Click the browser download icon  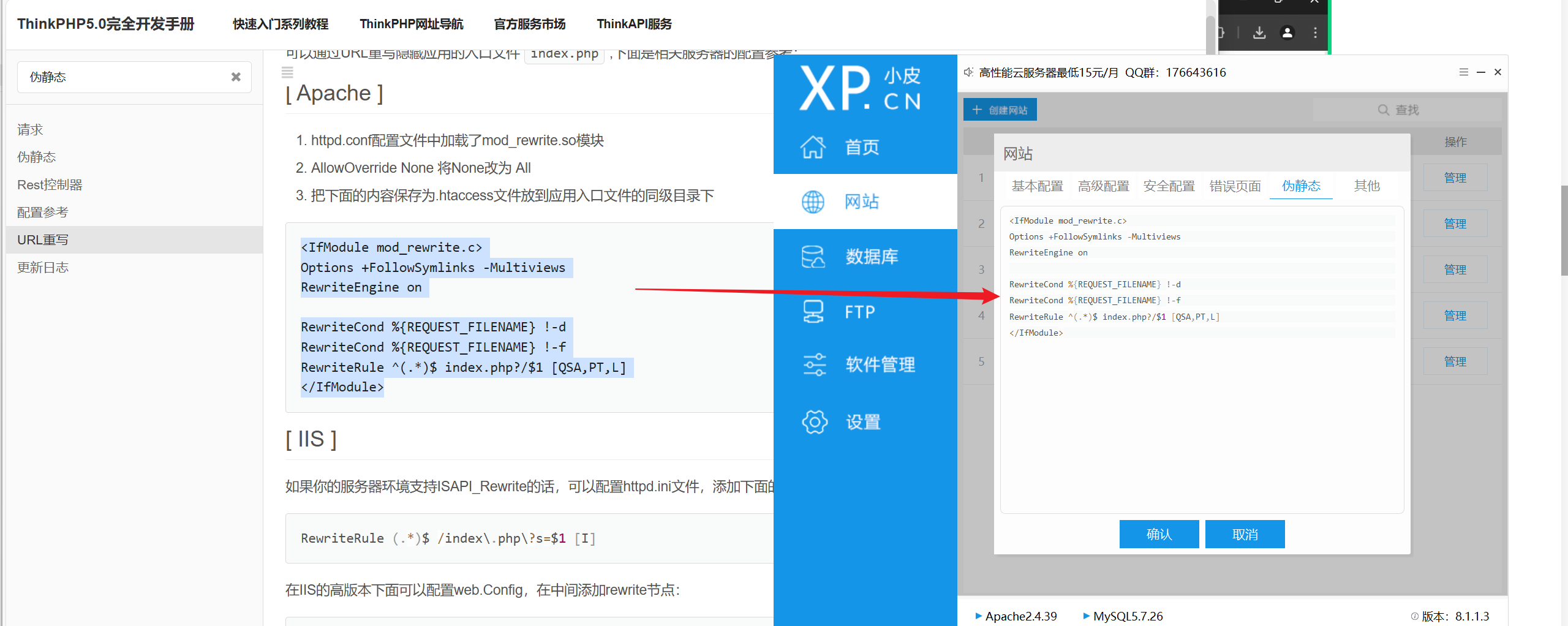pos(1259,32)
